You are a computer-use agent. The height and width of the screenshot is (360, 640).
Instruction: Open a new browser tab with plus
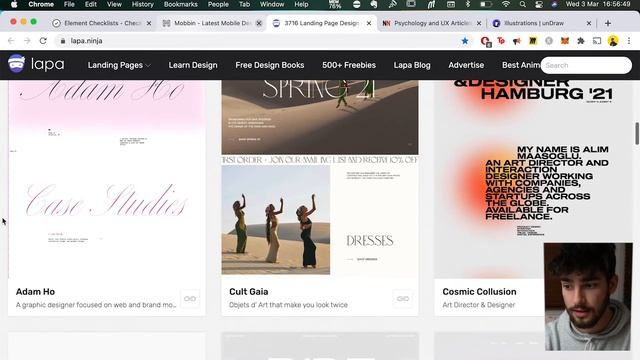[608, 23]
